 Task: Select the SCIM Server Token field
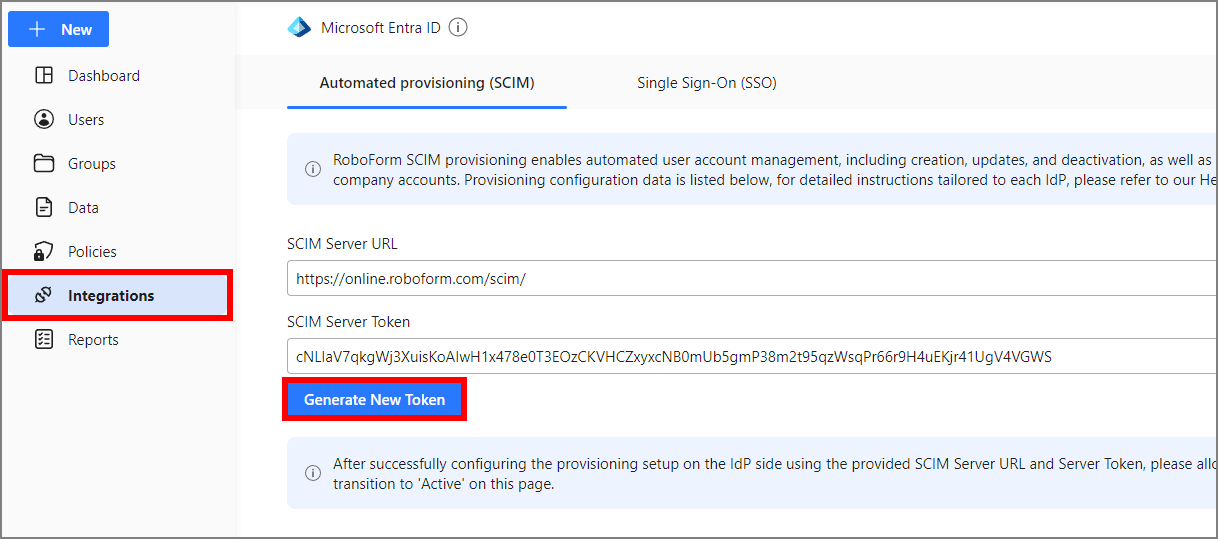point(750,357)
